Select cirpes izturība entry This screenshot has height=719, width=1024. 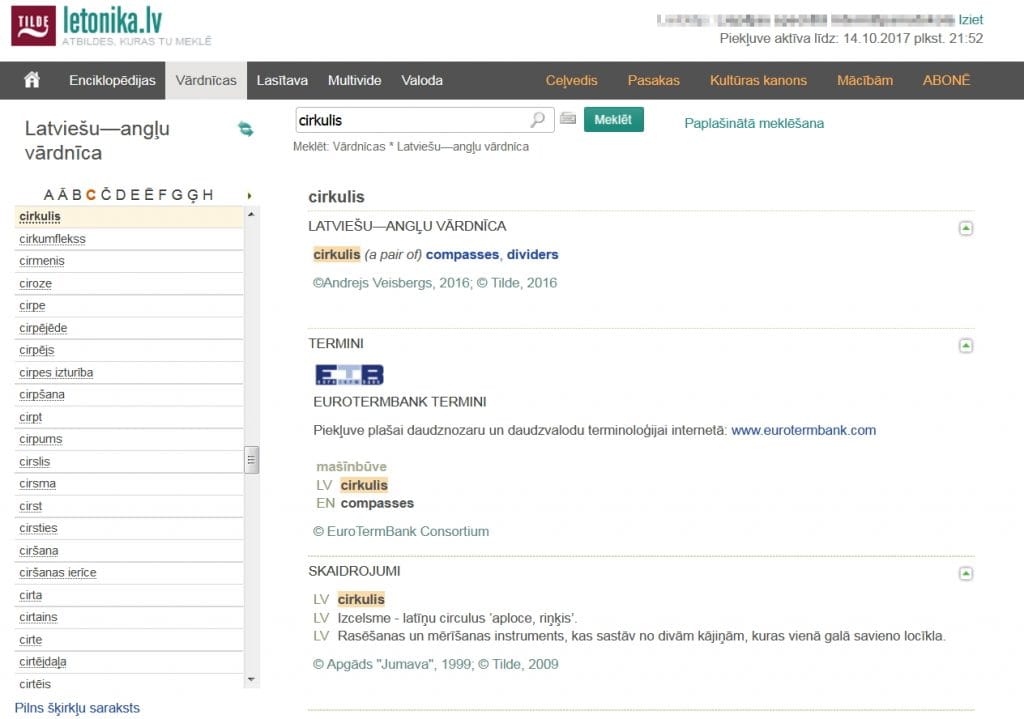(56, 372)
